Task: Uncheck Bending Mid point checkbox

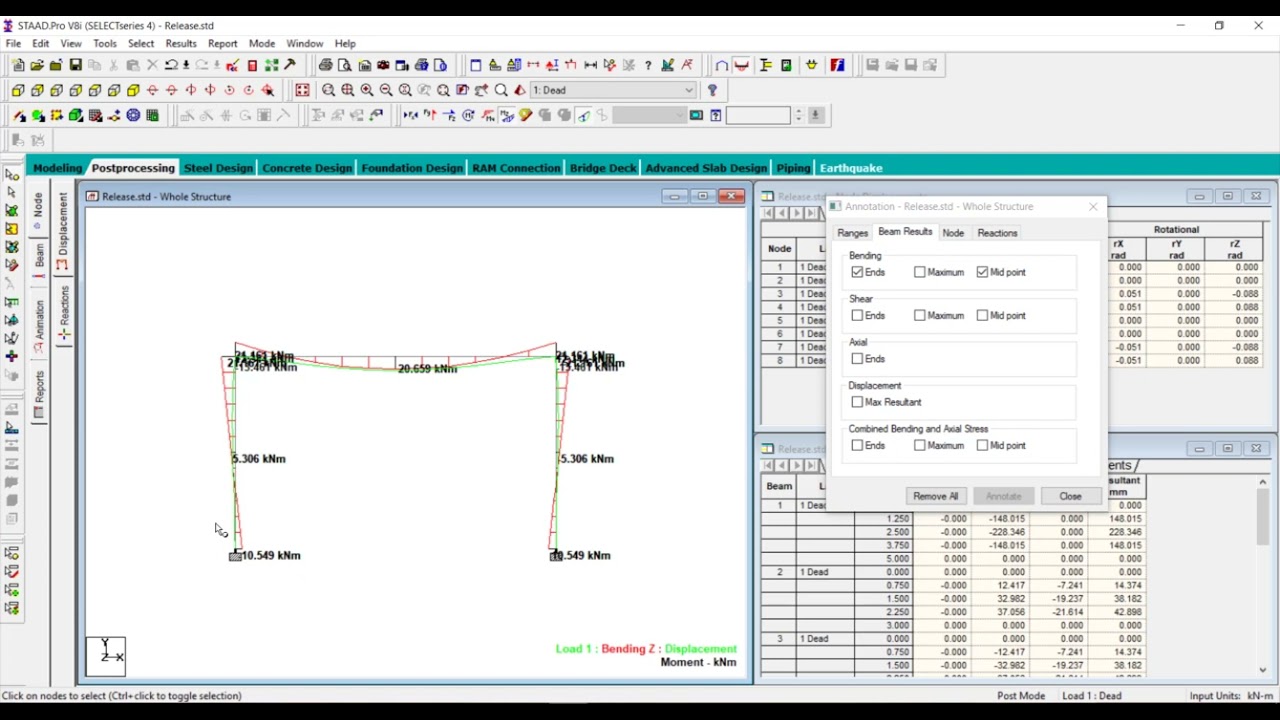Action: coord(982,272)
